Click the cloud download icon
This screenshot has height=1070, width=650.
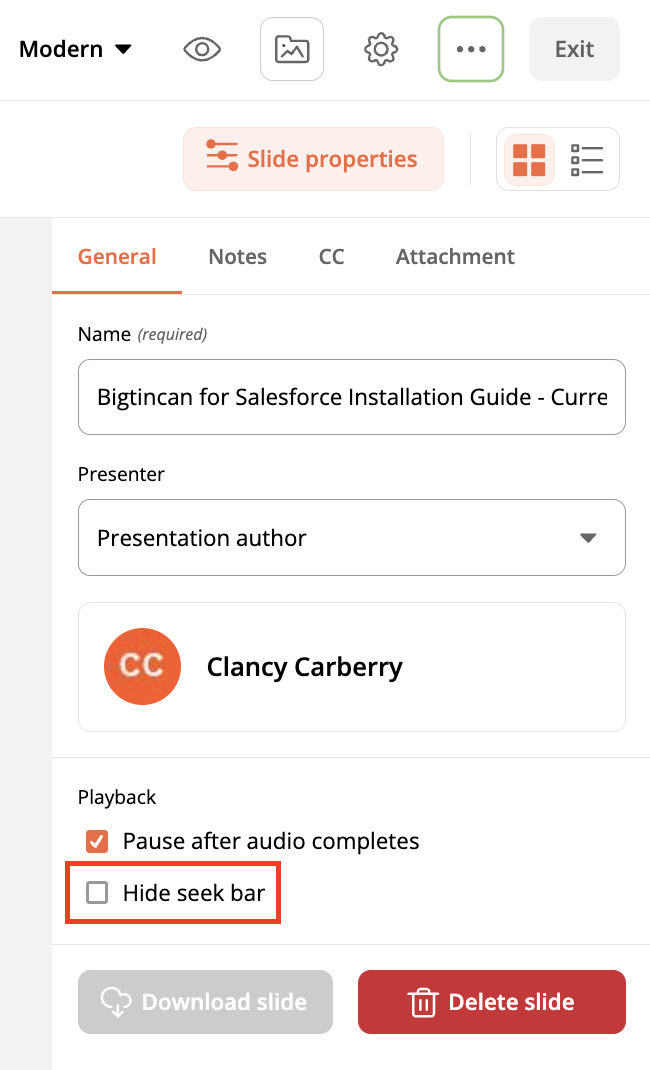click(116, 1002)
